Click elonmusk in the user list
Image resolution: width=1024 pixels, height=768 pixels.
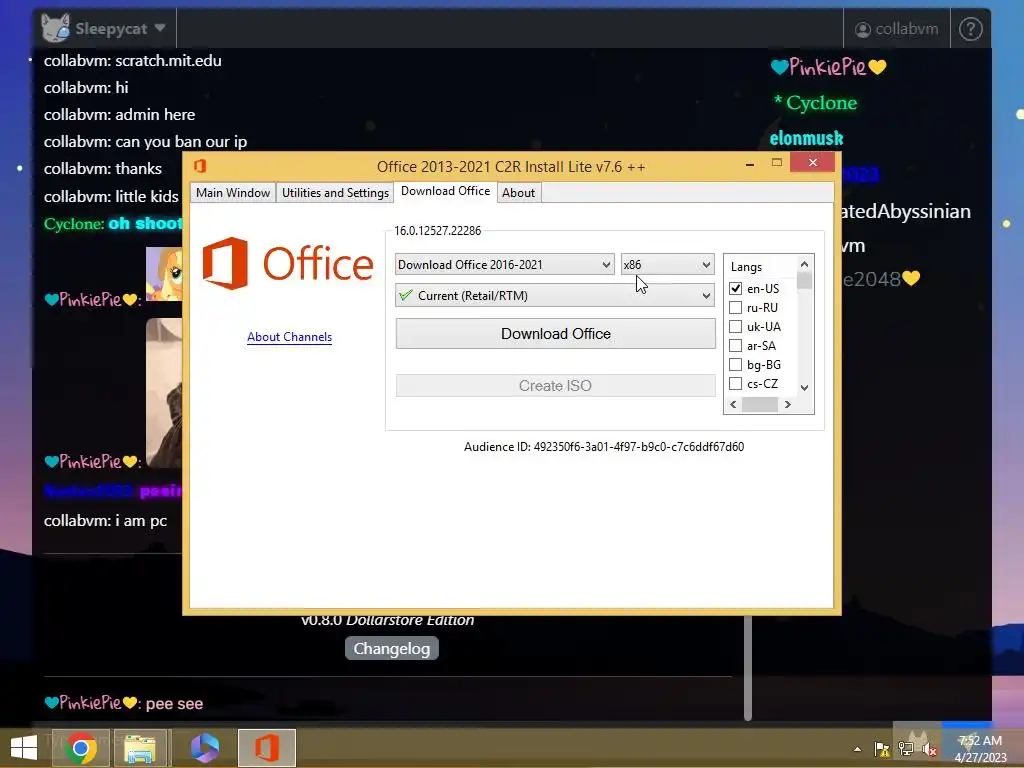point(807,138)
